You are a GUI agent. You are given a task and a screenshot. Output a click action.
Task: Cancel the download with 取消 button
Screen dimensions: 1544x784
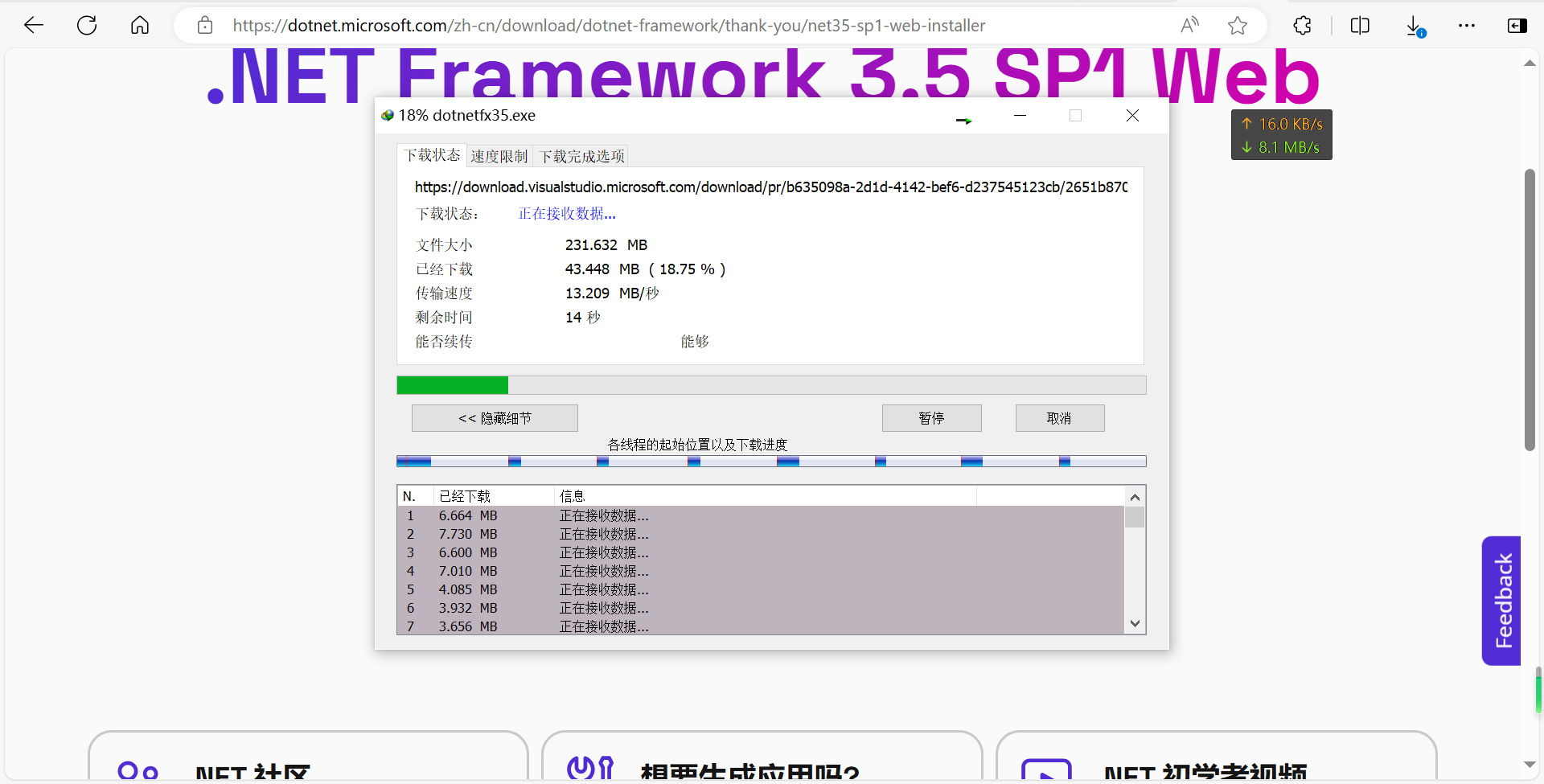coord(1060,418)
